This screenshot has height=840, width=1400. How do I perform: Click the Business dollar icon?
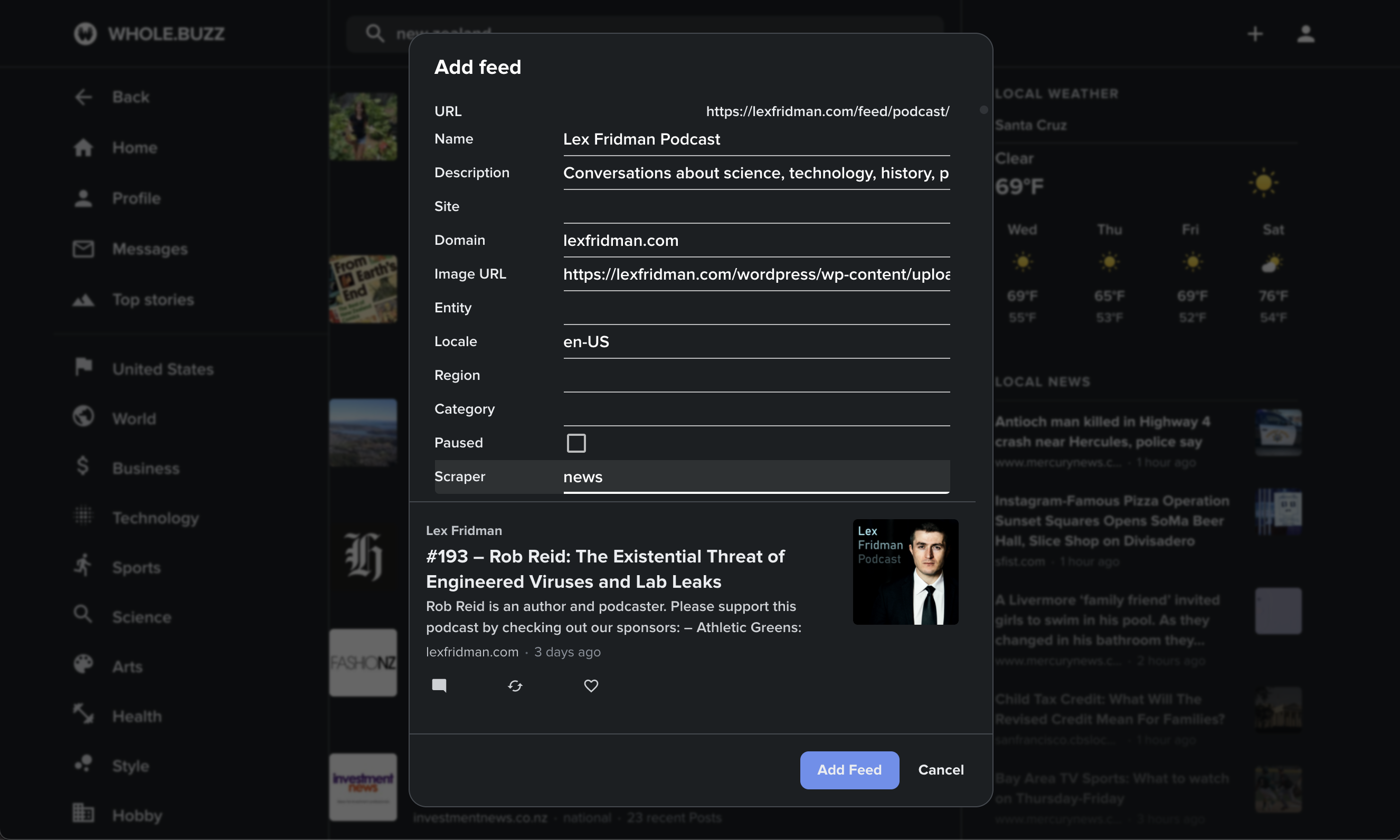[83, 466]
